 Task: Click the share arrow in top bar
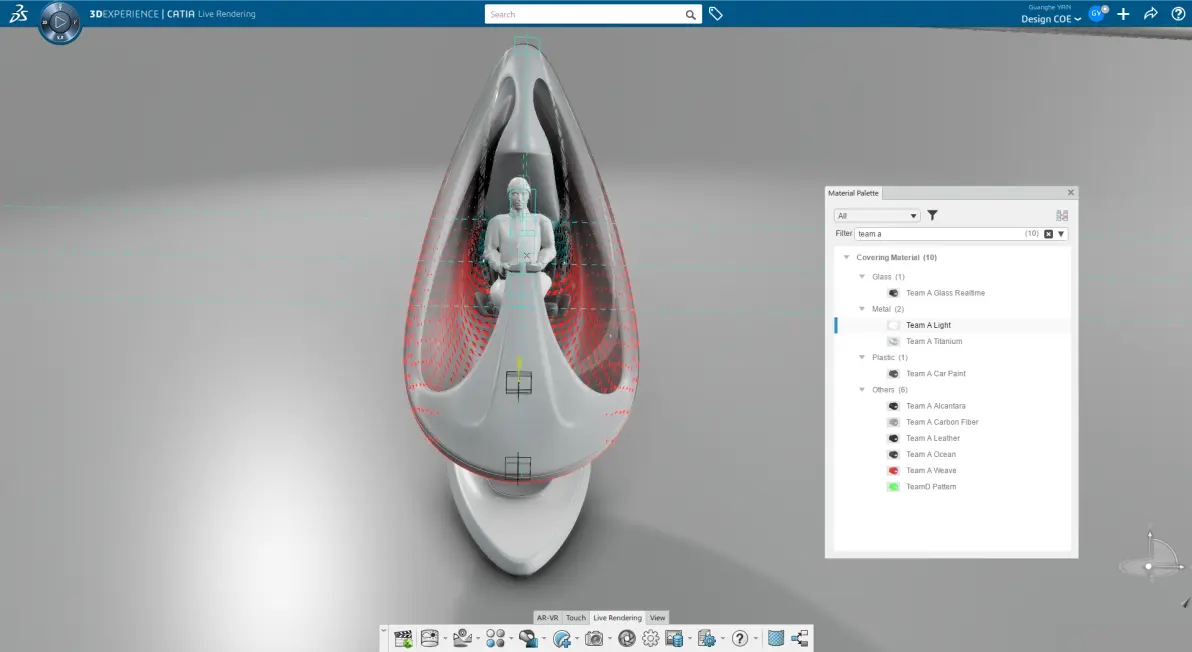pyautogui.click(x=1151, y=14)
